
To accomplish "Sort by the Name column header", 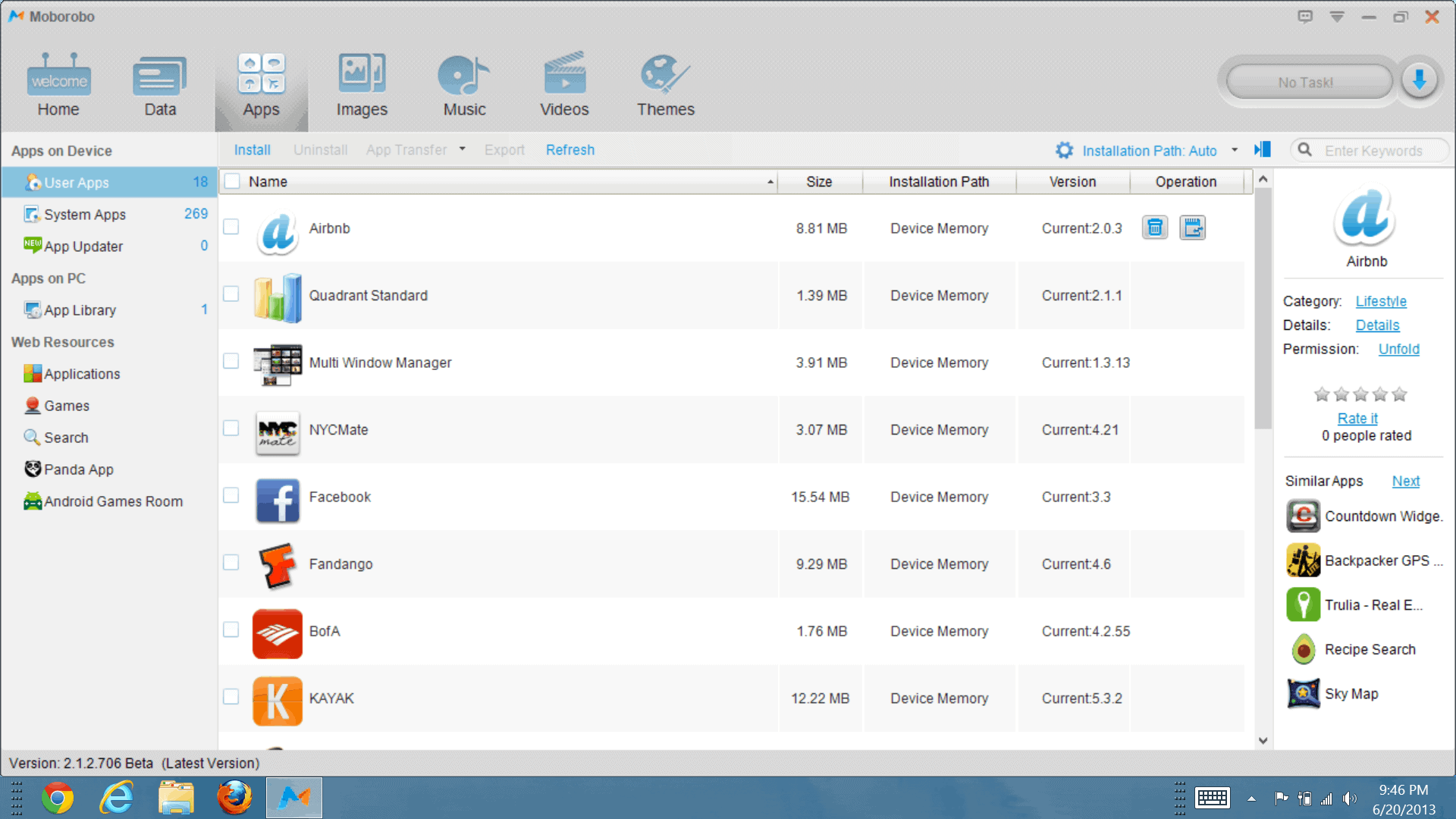I will (x=498, y=181).
